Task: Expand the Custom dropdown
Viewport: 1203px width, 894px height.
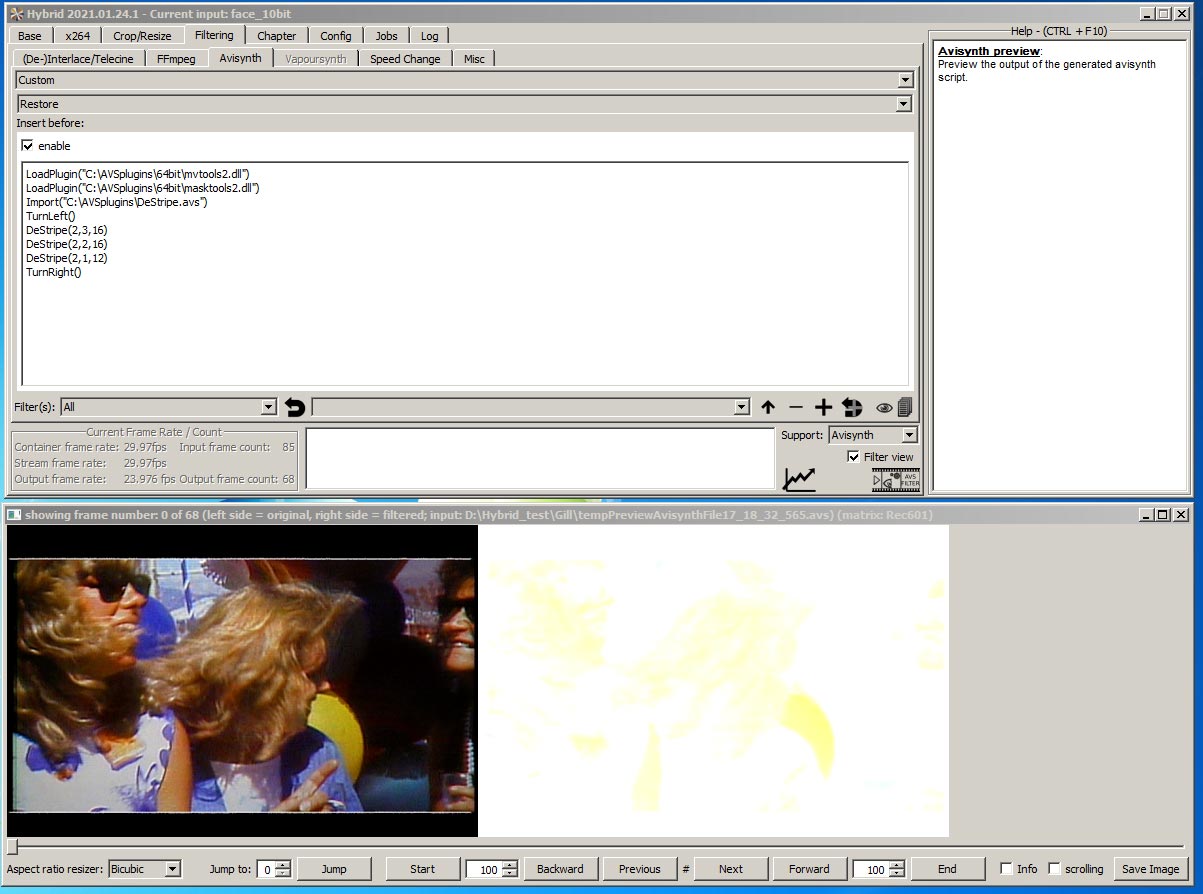Action: (x=905, y=80)
